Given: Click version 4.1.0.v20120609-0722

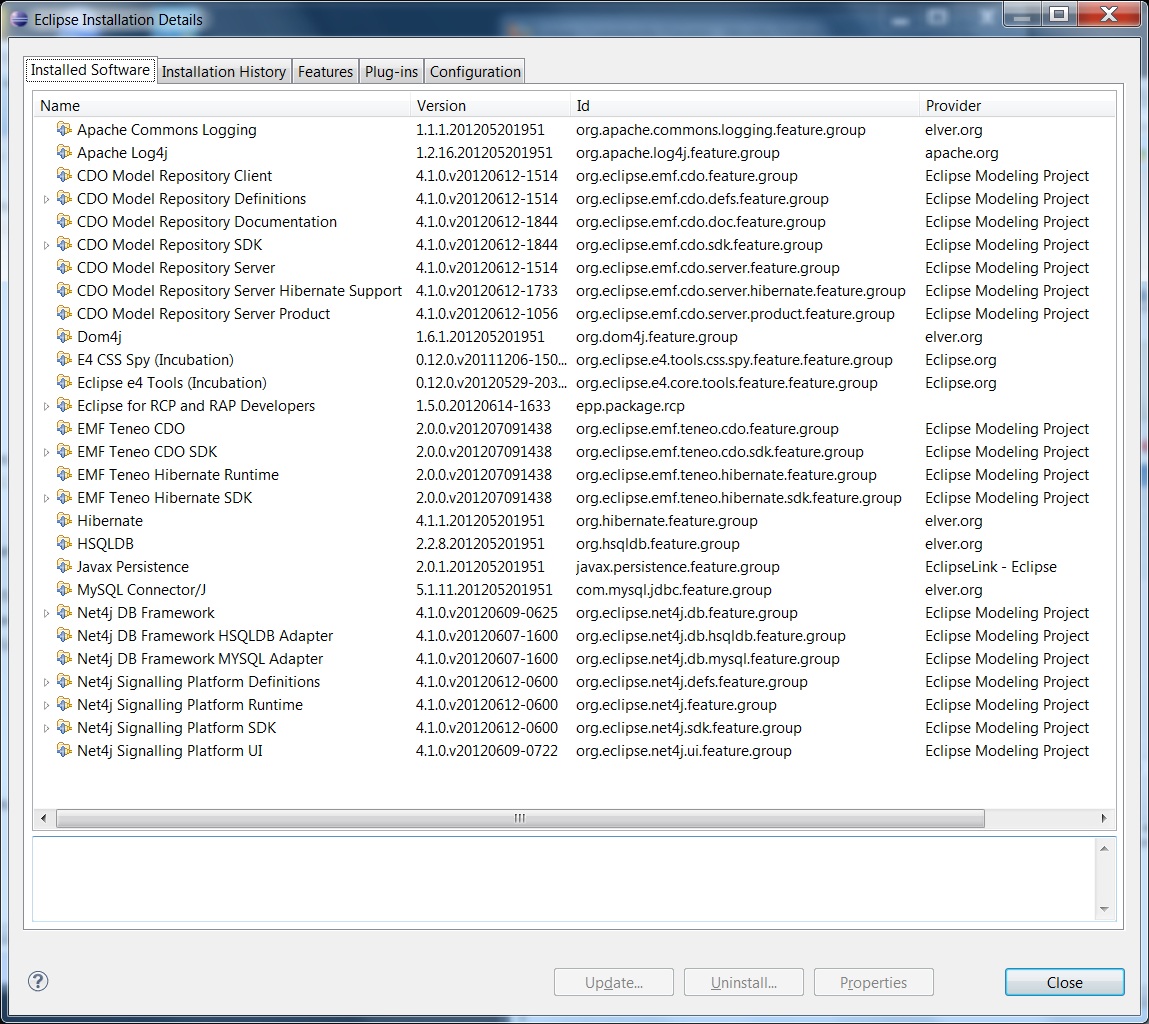Looking at the screenshot, I should tap(487, 751).
